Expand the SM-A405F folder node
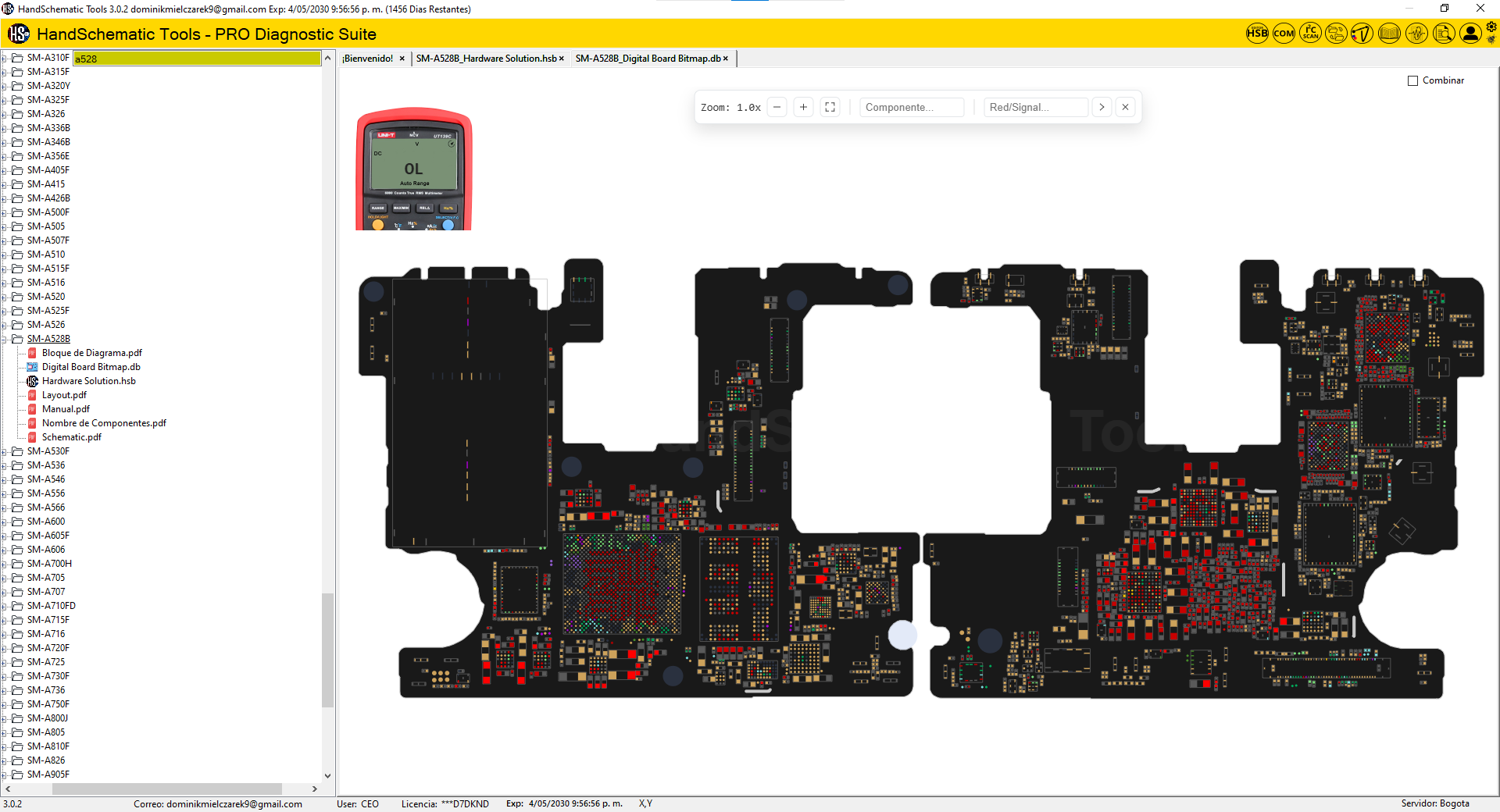Viewport: 1500px width, 812px height. click(x=4, y=170)
